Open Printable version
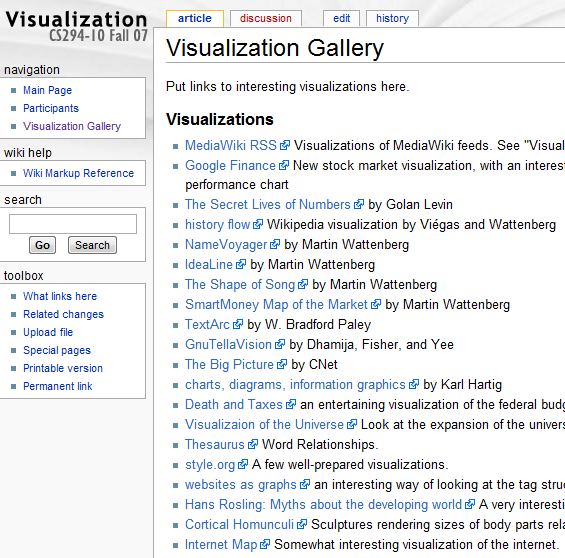565x558 pixels. click(63, 368)
